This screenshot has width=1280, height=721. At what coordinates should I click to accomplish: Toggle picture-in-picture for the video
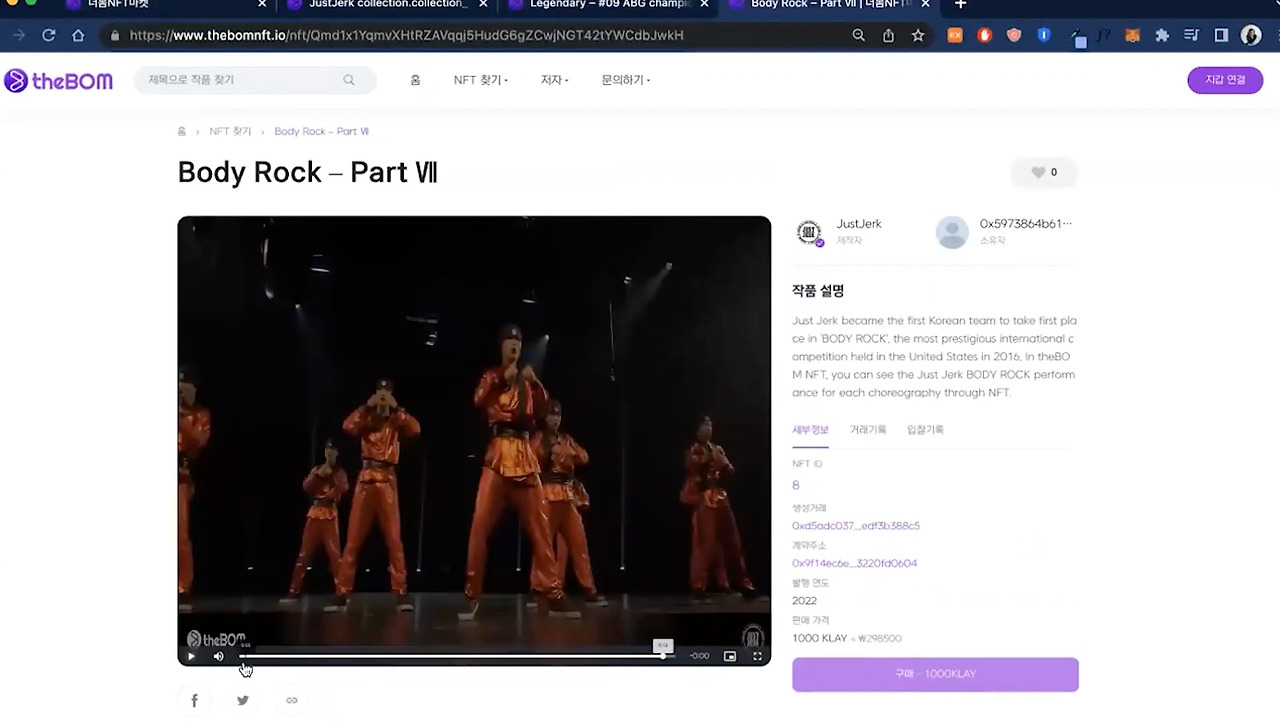tap(730, 656)
